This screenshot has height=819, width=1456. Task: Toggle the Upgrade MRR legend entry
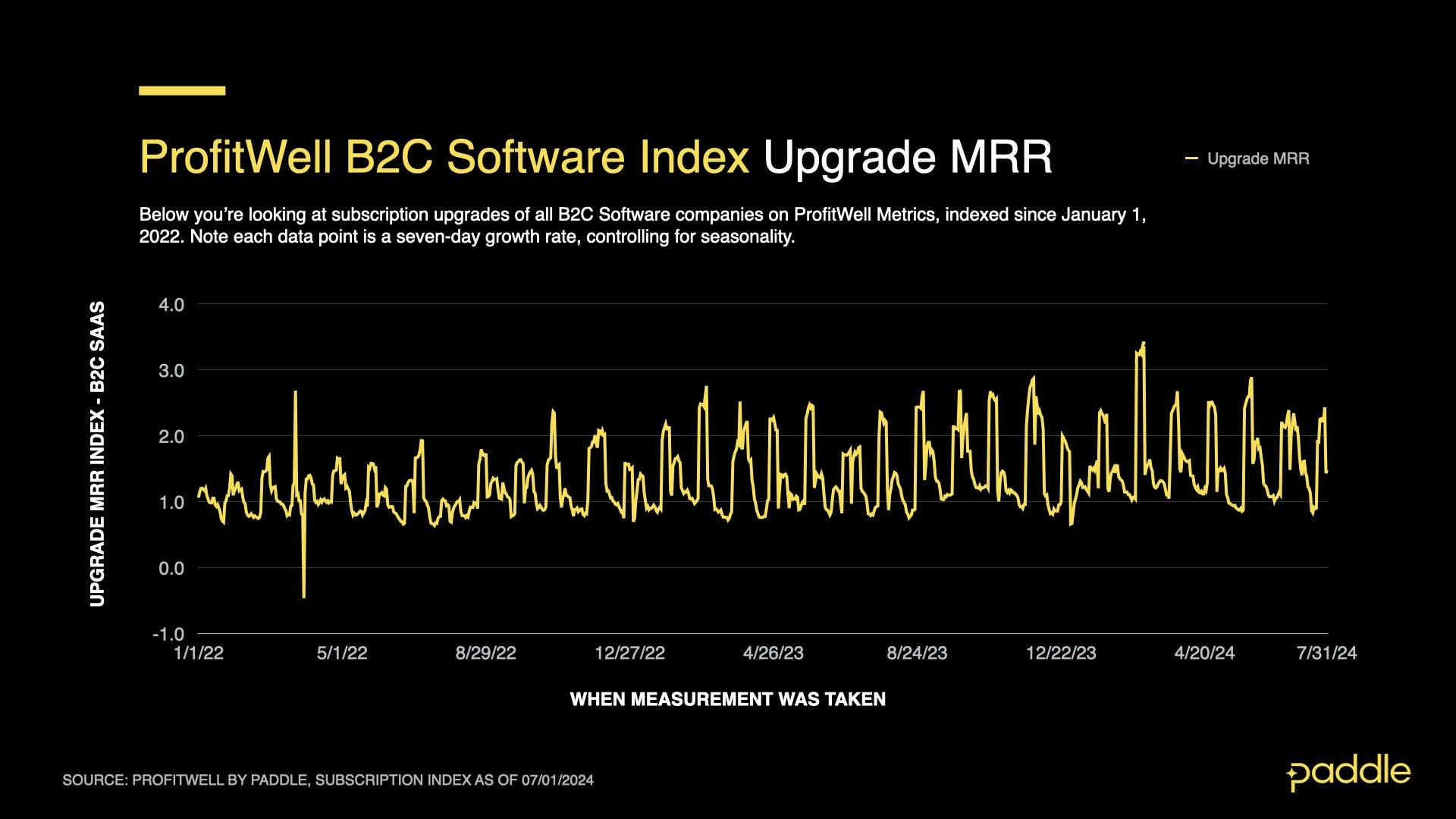tap(1258, 158)
